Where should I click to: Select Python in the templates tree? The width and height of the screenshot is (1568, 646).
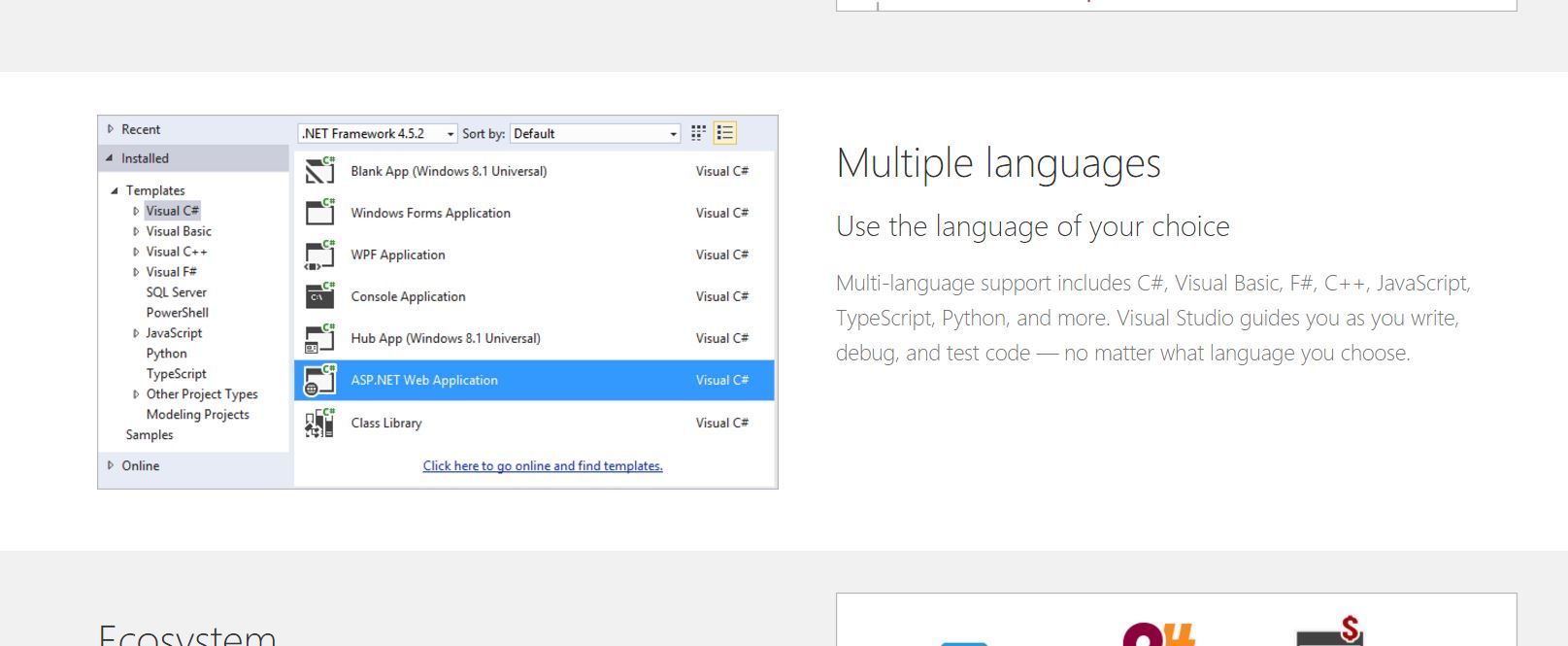click(x=167, y=354)
